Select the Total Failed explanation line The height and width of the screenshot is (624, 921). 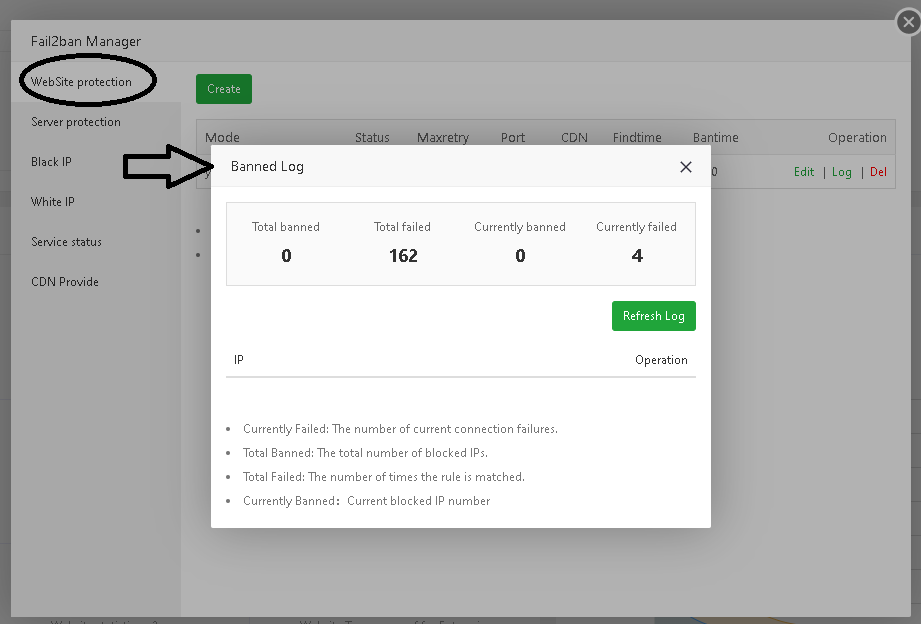tap(384, 477)
